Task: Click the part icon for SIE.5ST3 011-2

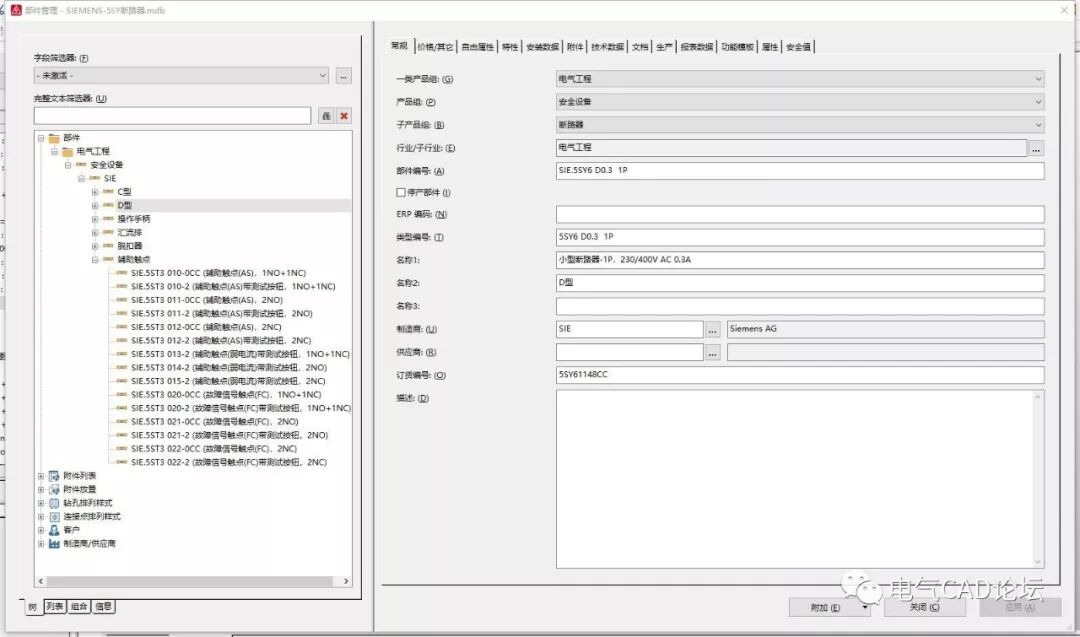Action: (x=122, y=314)
